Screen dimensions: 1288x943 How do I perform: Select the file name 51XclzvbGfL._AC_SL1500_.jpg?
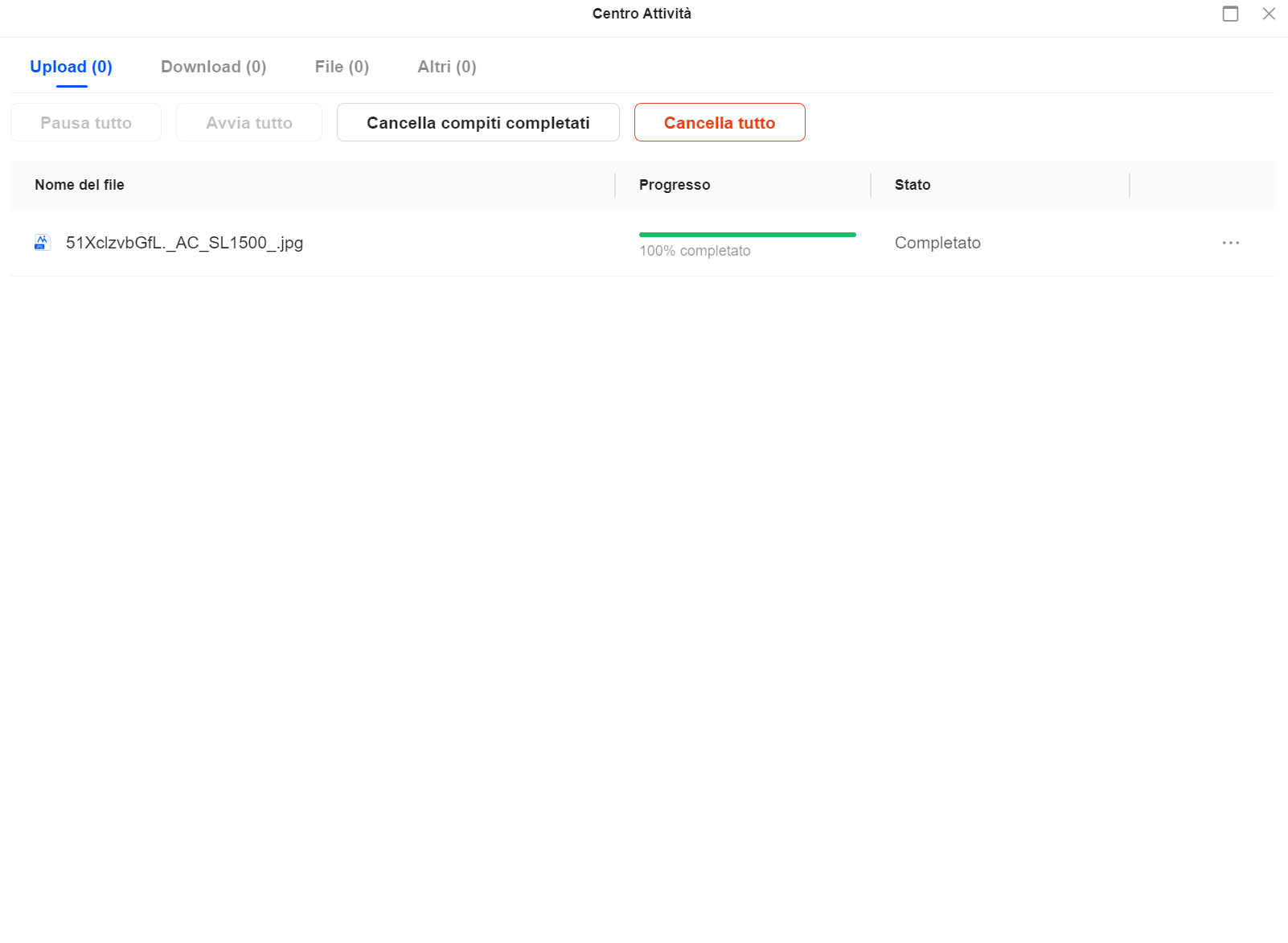tap(184, 243)
